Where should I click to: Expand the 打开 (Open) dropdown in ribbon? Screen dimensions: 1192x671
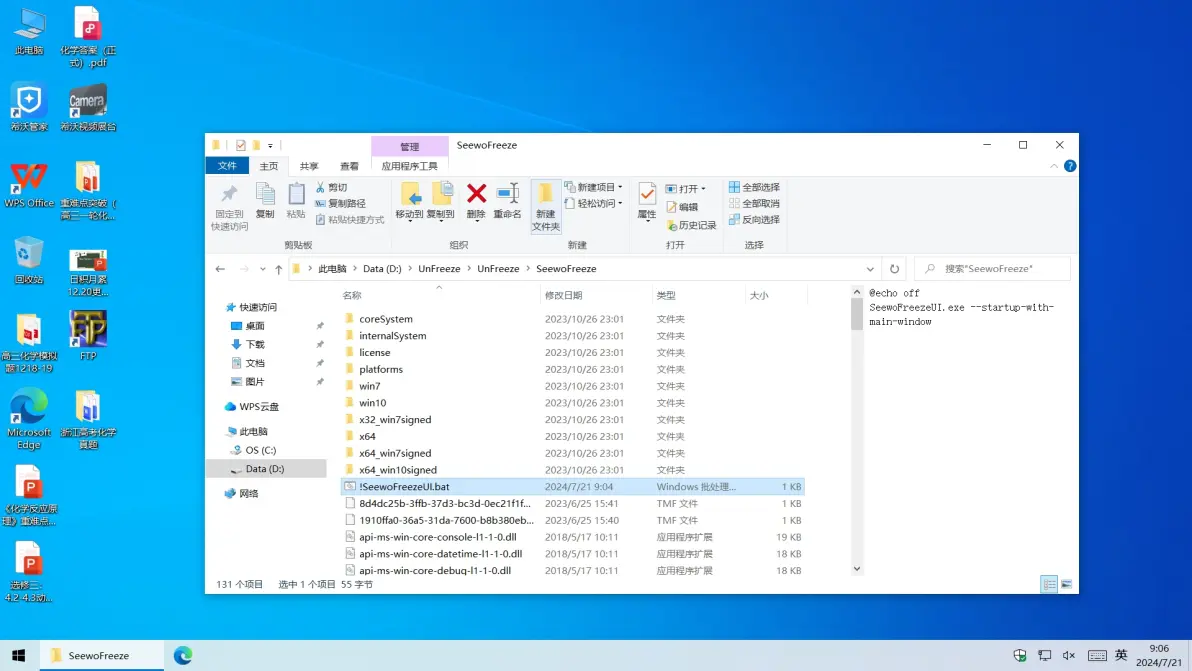point(703,188)
